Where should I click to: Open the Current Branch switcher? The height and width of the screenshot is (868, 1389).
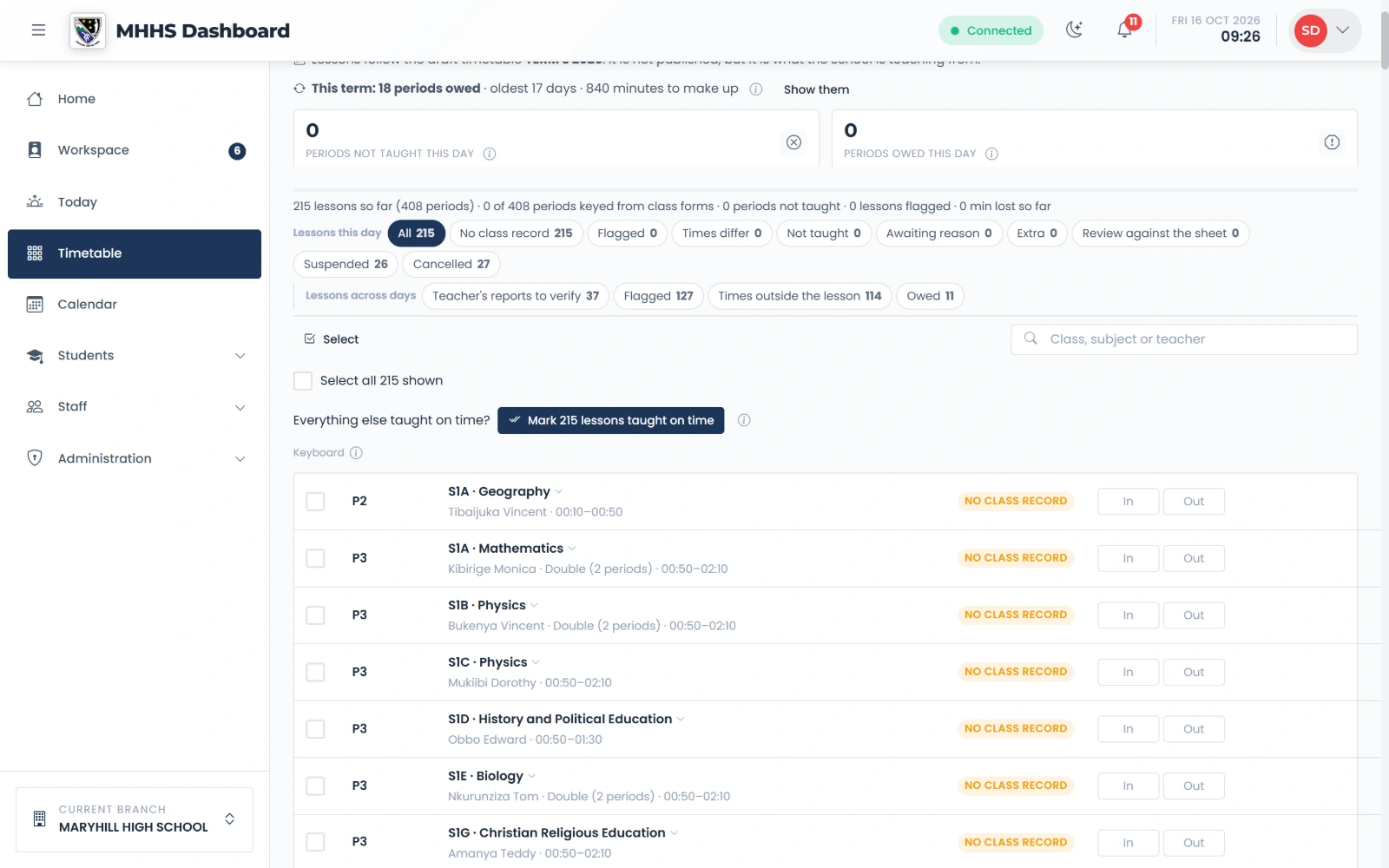135,819
